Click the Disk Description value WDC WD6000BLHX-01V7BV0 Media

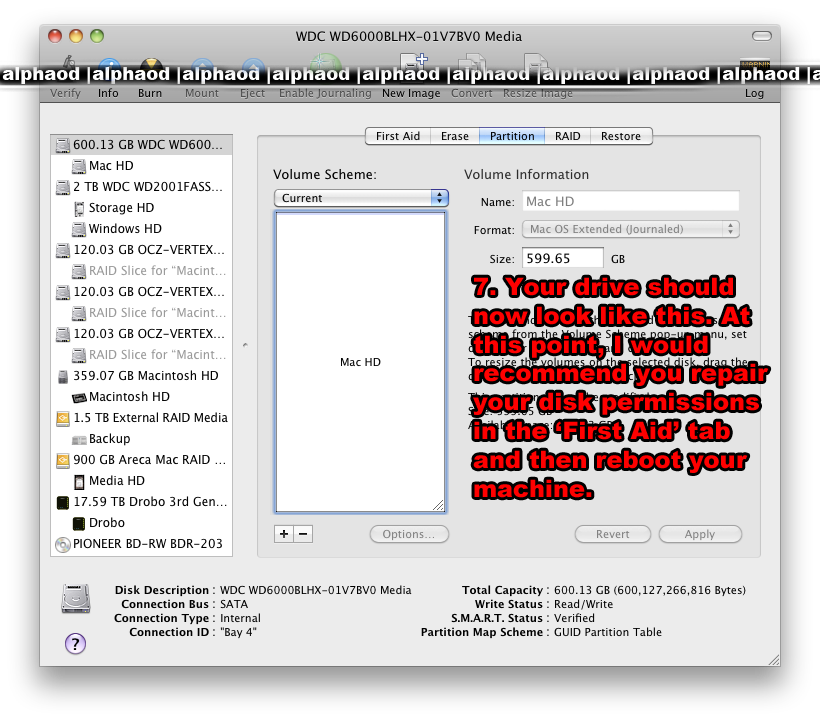pyautogui.click(x=315, y=590)
